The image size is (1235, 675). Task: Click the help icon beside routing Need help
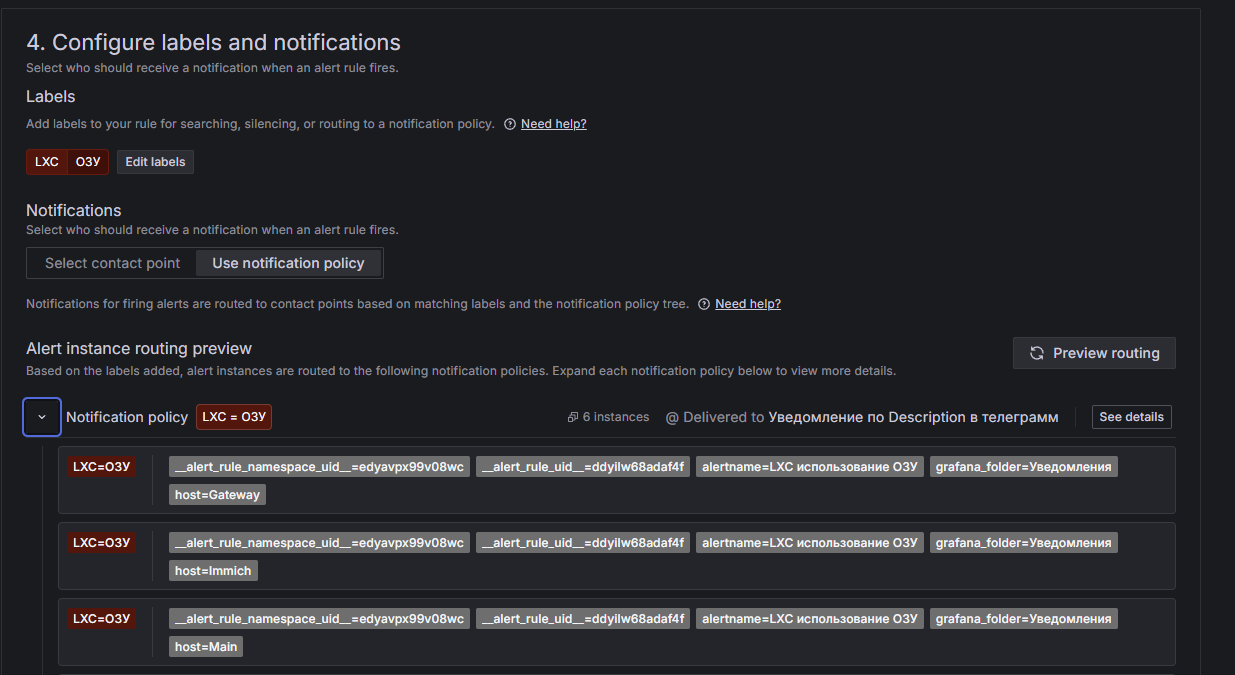704,304
